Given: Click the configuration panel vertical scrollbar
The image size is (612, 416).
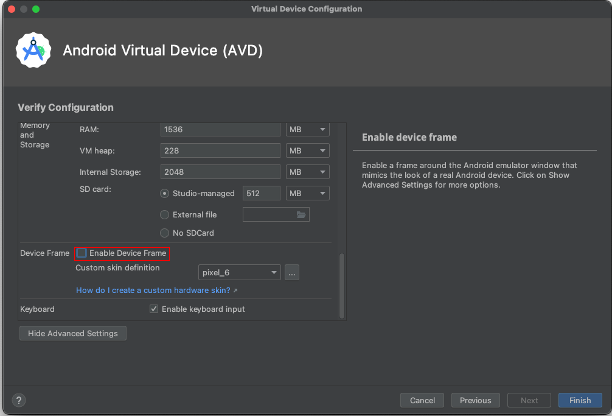Looking at the screenshot, I should pos(342,286).
